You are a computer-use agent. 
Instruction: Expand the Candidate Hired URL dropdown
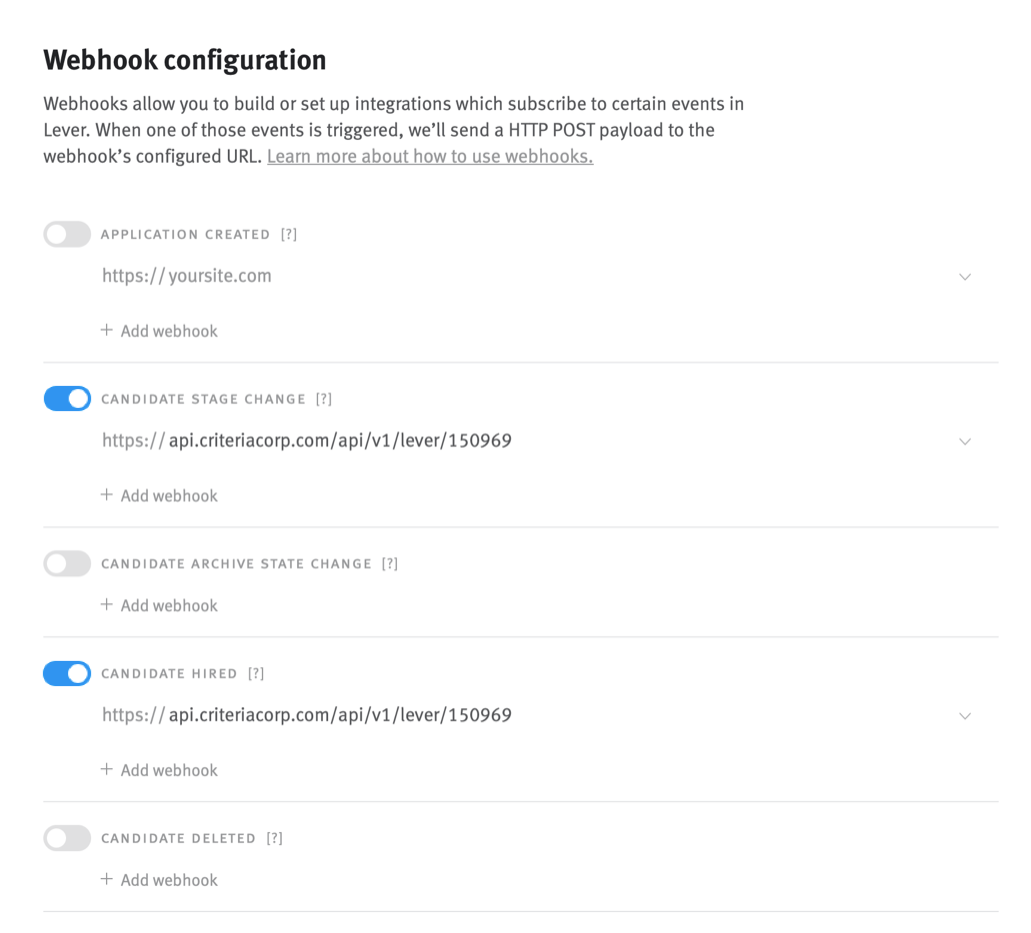click(x=965, y=716)
